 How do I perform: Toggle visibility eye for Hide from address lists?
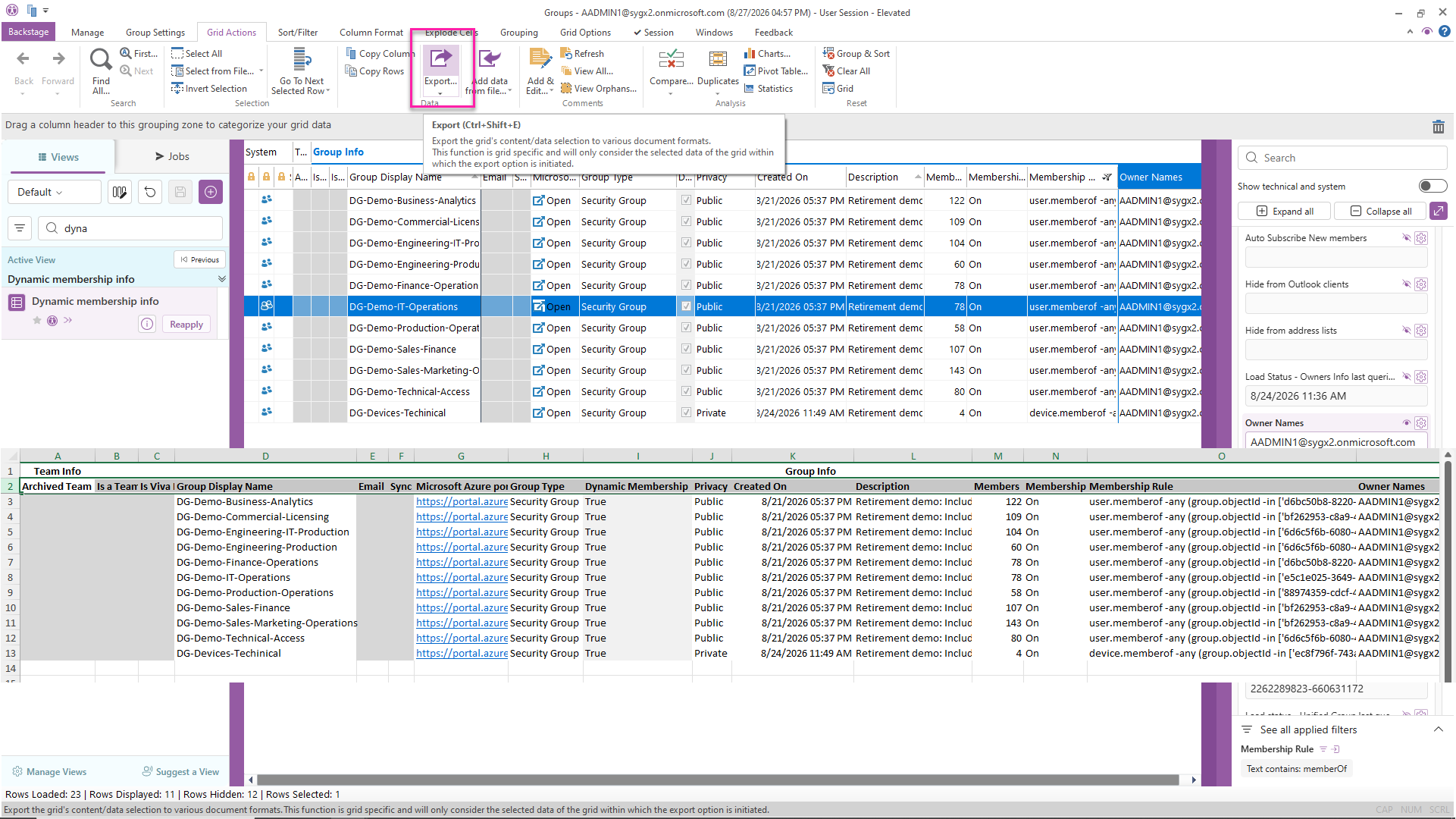point(1407,331)
